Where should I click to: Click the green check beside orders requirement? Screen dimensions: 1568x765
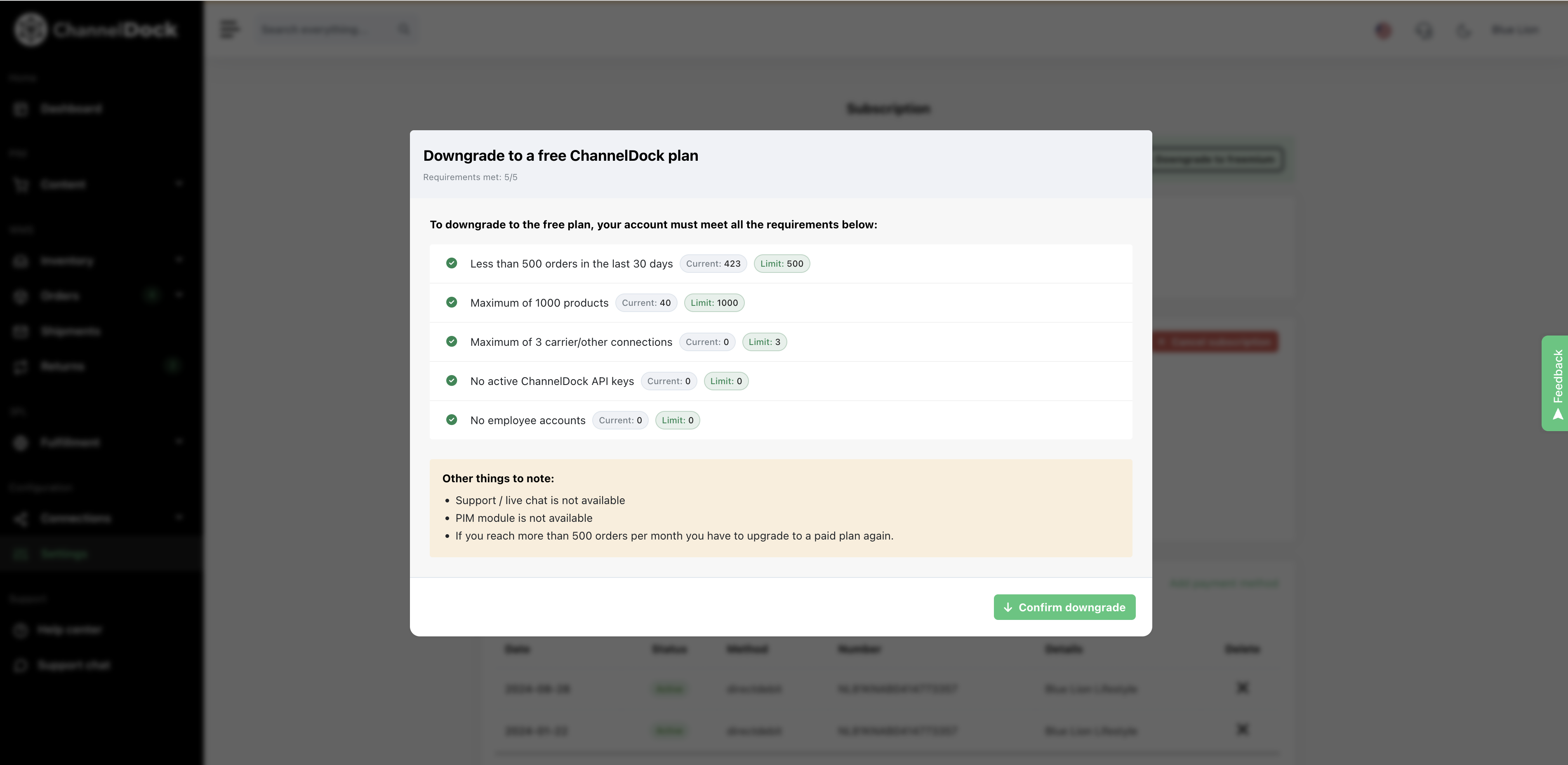(x=452, y=263)
